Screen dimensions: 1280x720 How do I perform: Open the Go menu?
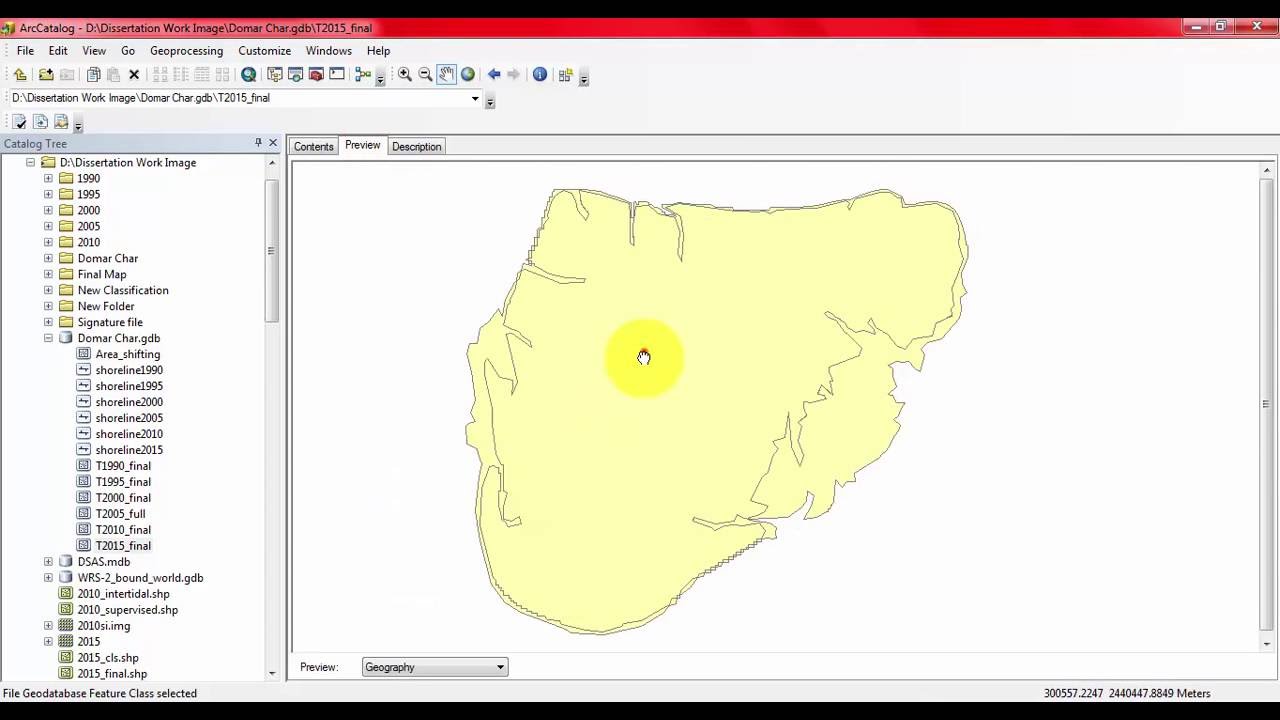click(128, 50)
